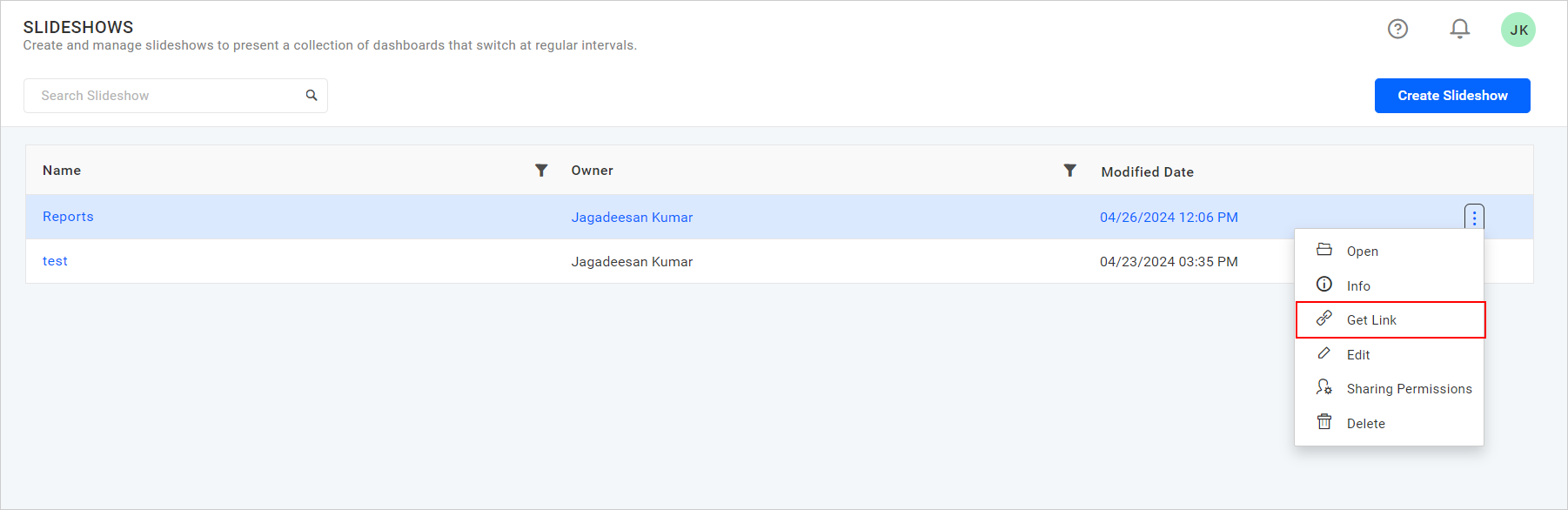The width and height of the screenshot is (1568, 510).
Task: Open the notifications bell
Action: tap(1460, 29)
